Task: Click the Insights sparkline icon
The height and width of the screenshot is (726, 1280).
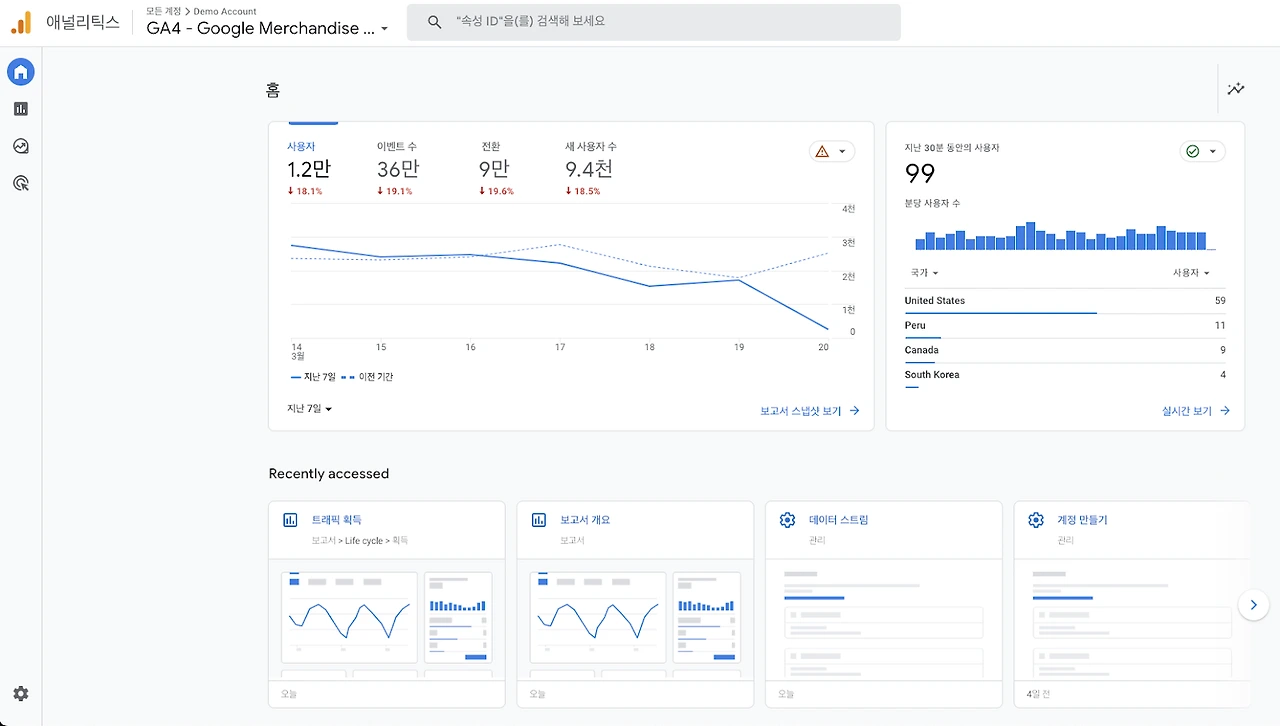Action: click(x=1236, y=89)
